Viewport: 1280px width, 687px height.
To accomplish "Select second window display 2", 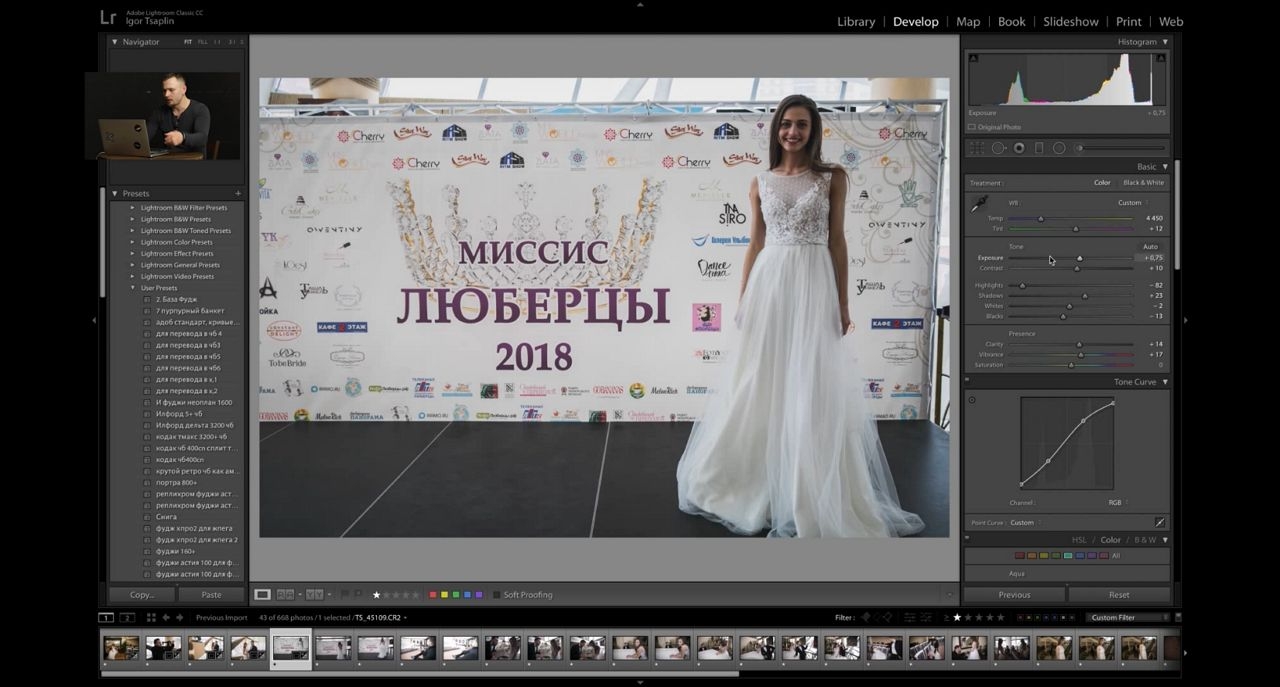I will click(127, 617).
